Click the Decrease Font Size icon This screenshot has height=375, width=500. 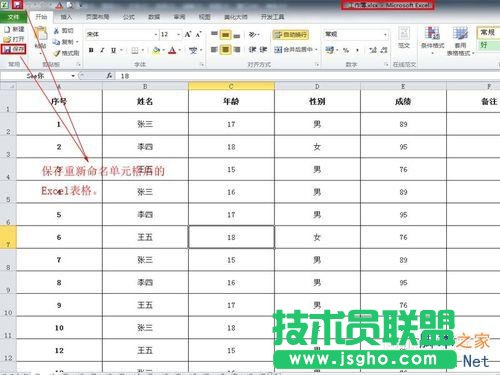coord(199,34)
